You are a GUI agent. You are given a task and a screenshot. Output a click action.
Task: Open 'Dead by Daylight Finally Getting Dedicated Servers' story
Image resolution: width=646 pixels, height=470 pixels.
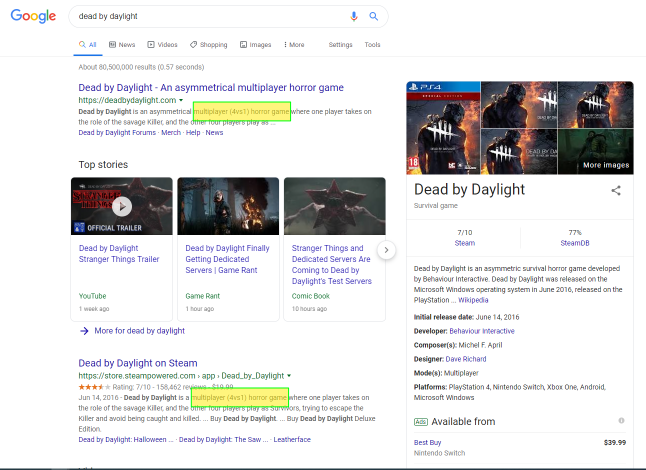[227, 259]
